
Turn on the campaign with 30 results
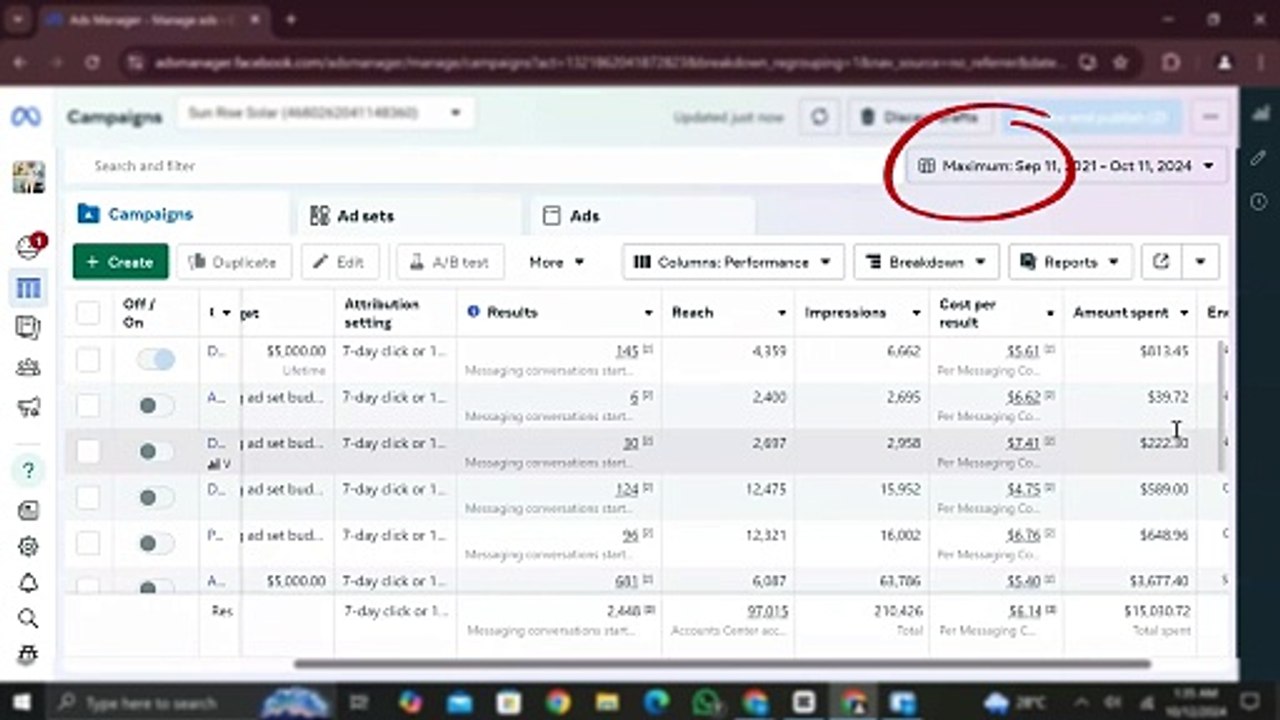[x=156, y=451]
